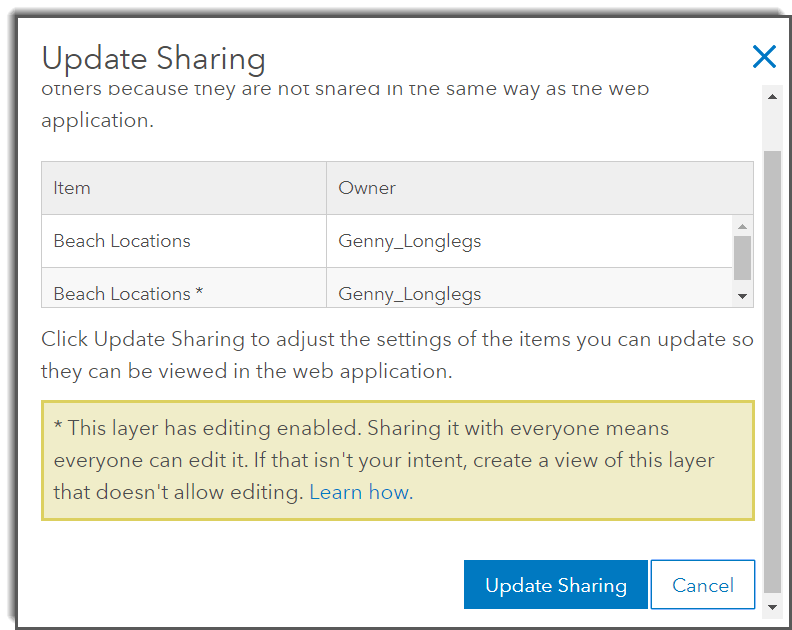Click the items table scroll down arrow
Viewport: 792px width, 630px height.
click(x=742, y=296)
